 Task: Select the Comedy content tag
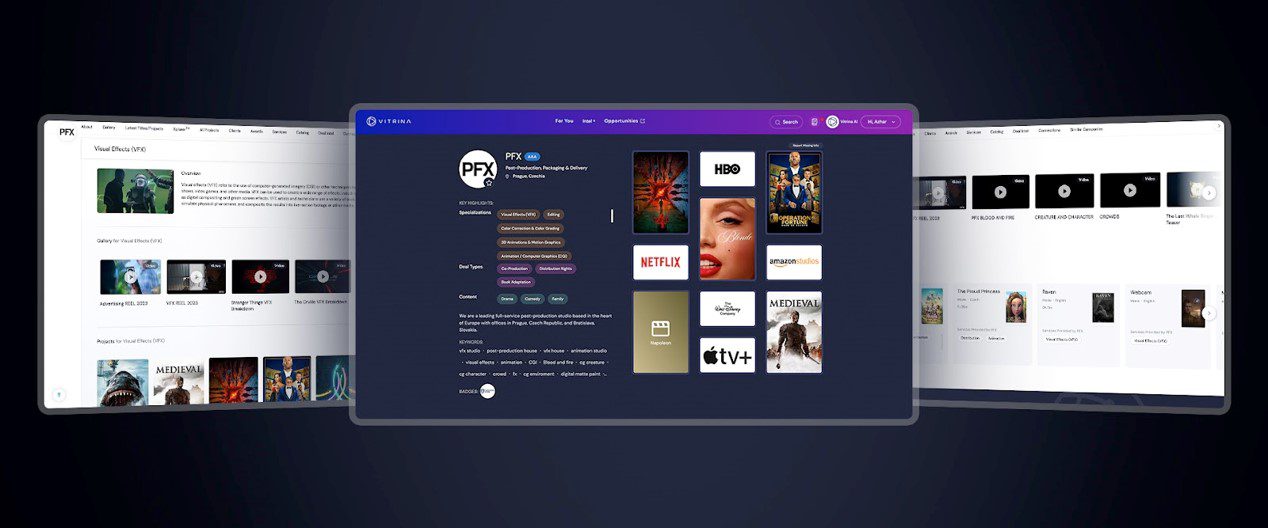pyautogui.click(x=532, y=298)
